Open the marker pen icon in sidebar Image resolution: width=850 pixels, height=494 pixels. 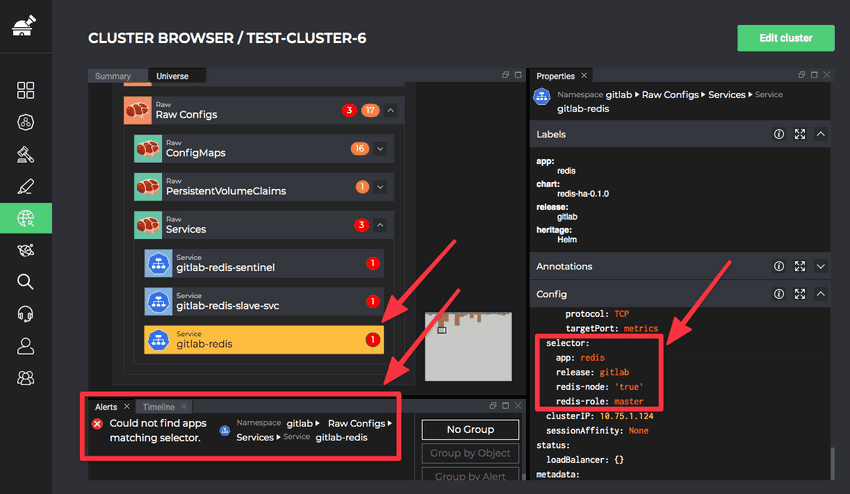pyautogui.click(x=25, y=187)
